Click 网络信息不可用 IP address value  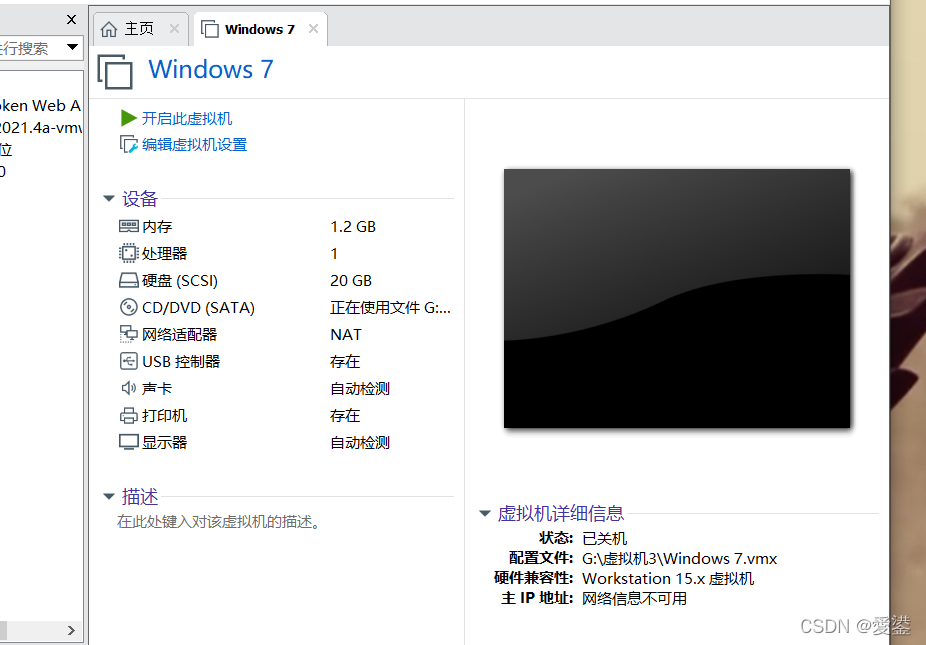(634, 598)
